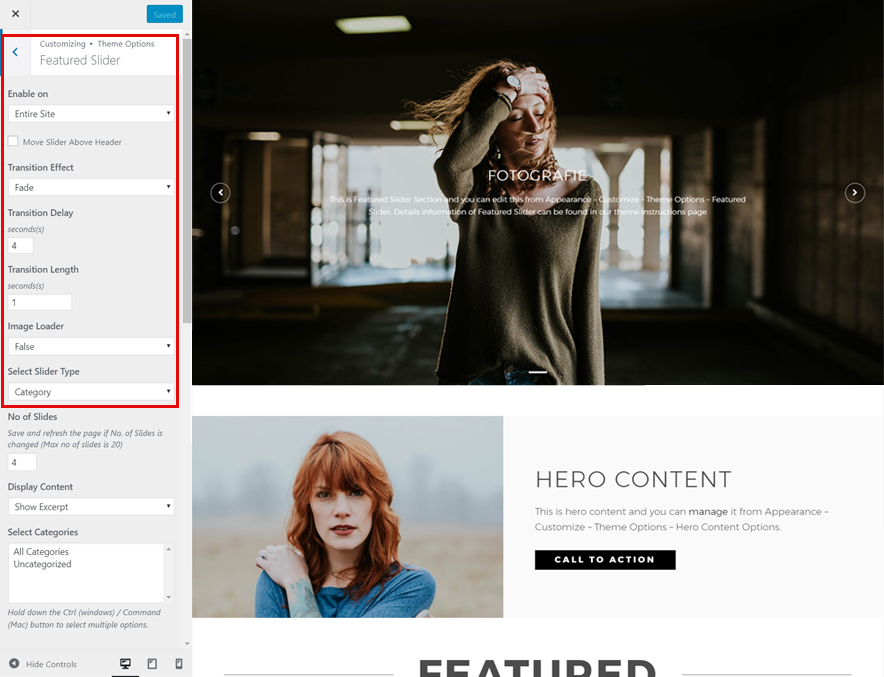Switch to desktop preview device icon
Viewport: 884px width, 677px height.
pyautogui.click(x=125, y=663)
